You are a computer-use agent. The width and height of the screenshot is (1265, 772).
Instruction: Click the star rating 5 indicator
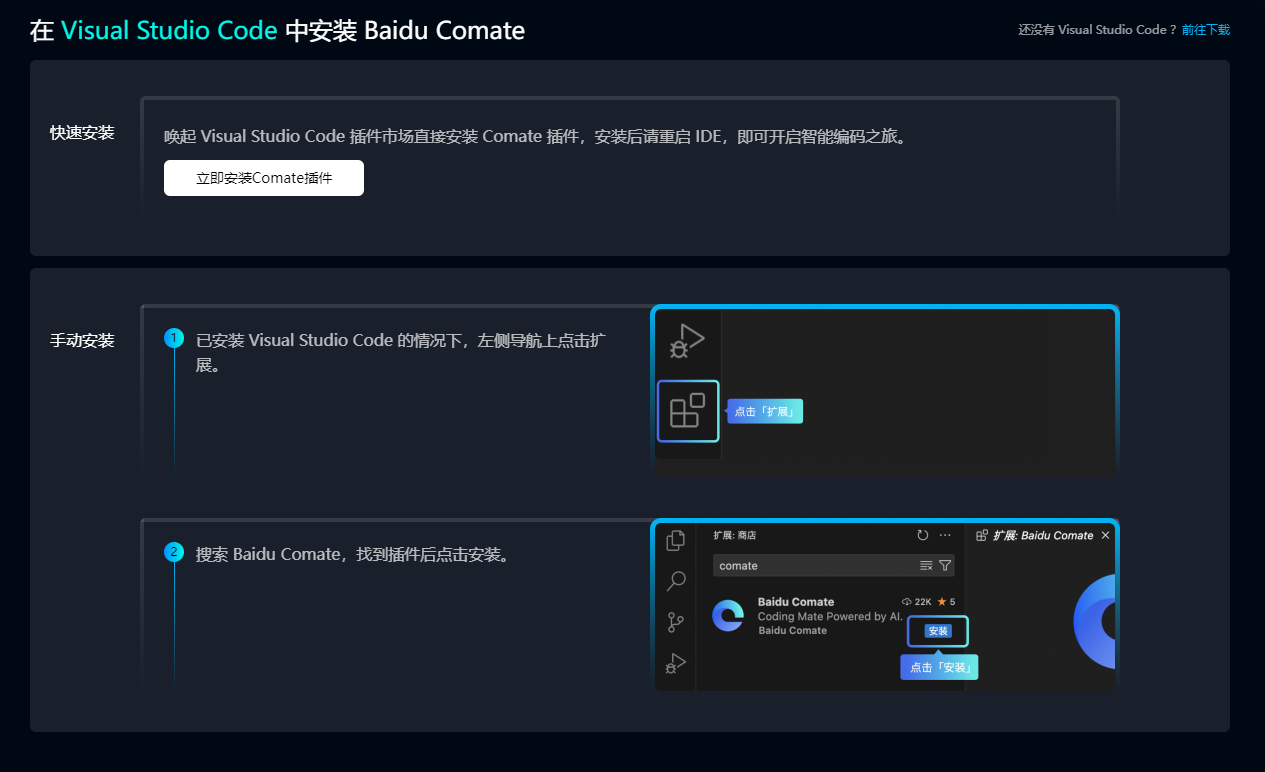(x=946, y=602)
